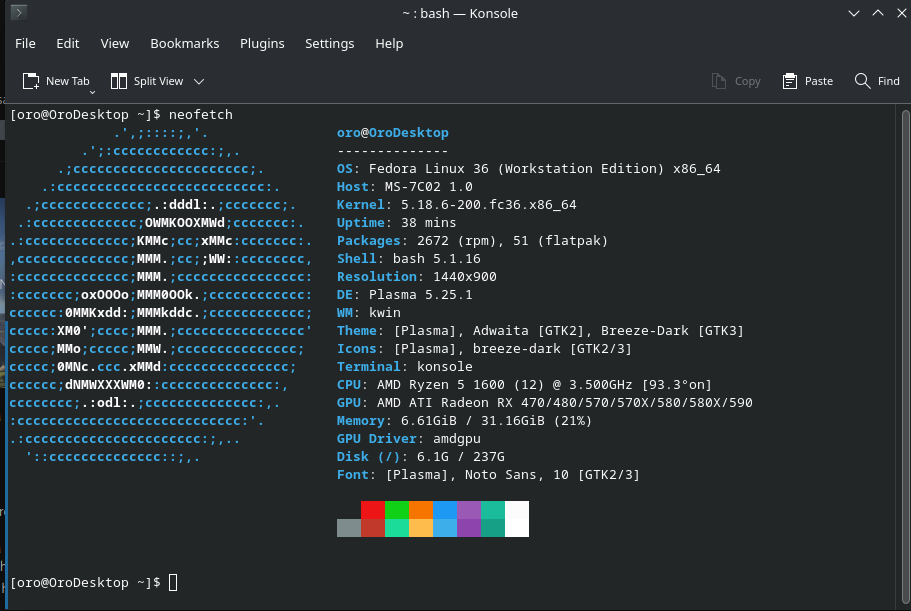Click the Terminal value 'konsole'
Screen dimensions: 911x611
(x=444, y=366)
